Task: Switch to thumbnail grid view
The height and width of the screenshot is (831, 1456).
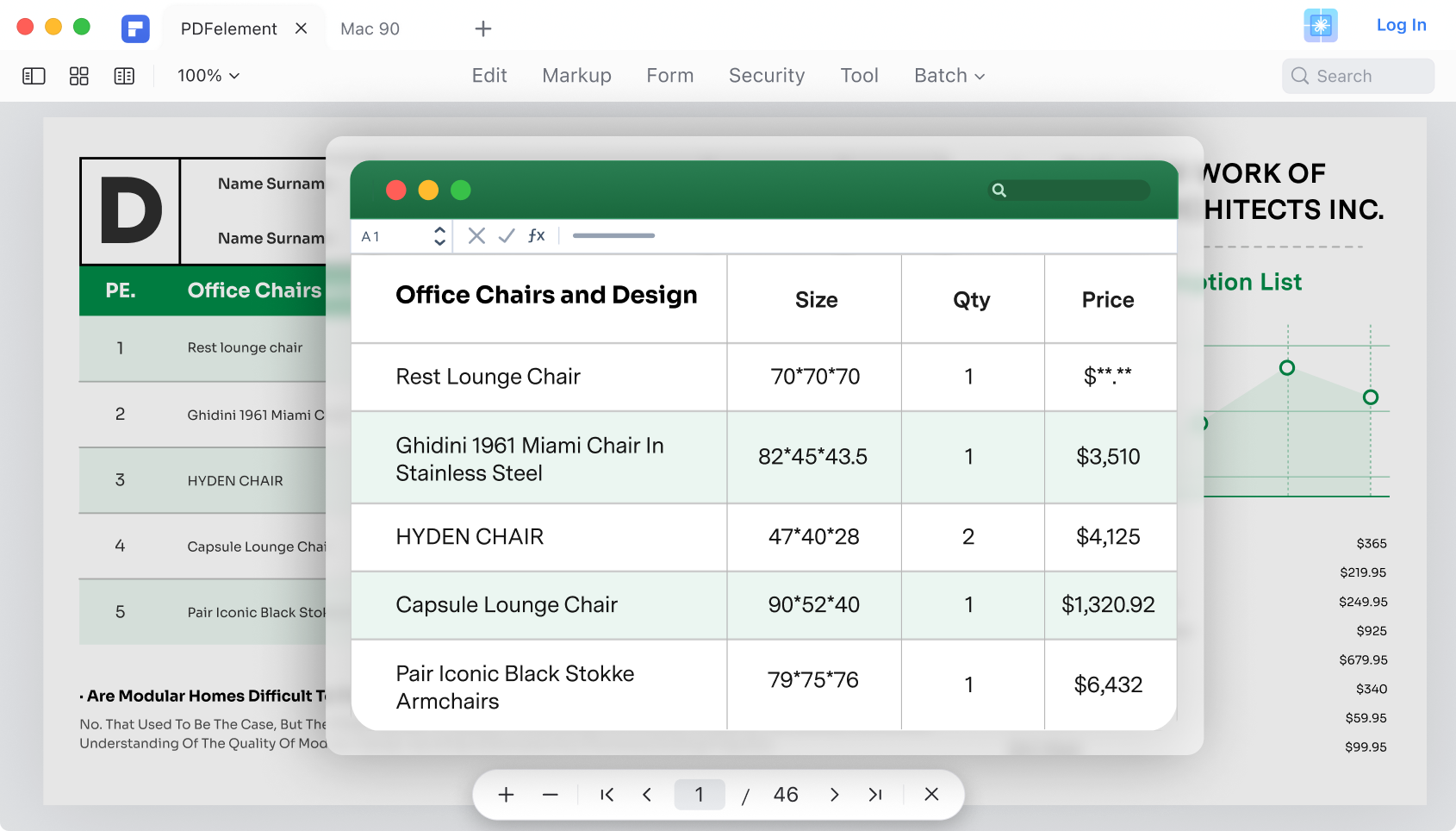Action: 78,76
